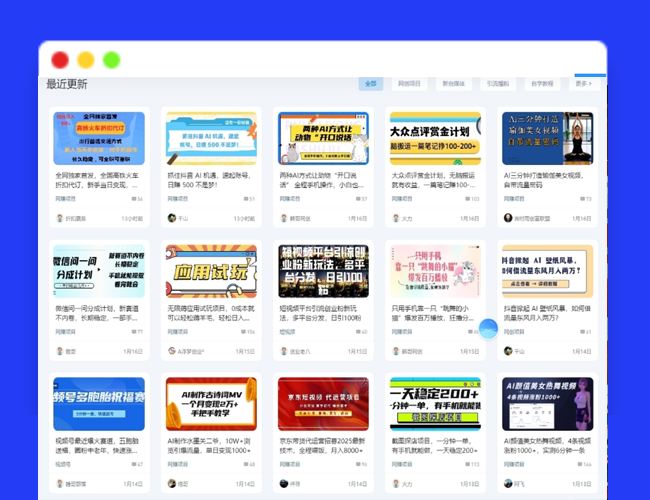Open title AI制作水墨关二爷，10W+浏览
Screen dimensions: 650x500
[209, 446]
